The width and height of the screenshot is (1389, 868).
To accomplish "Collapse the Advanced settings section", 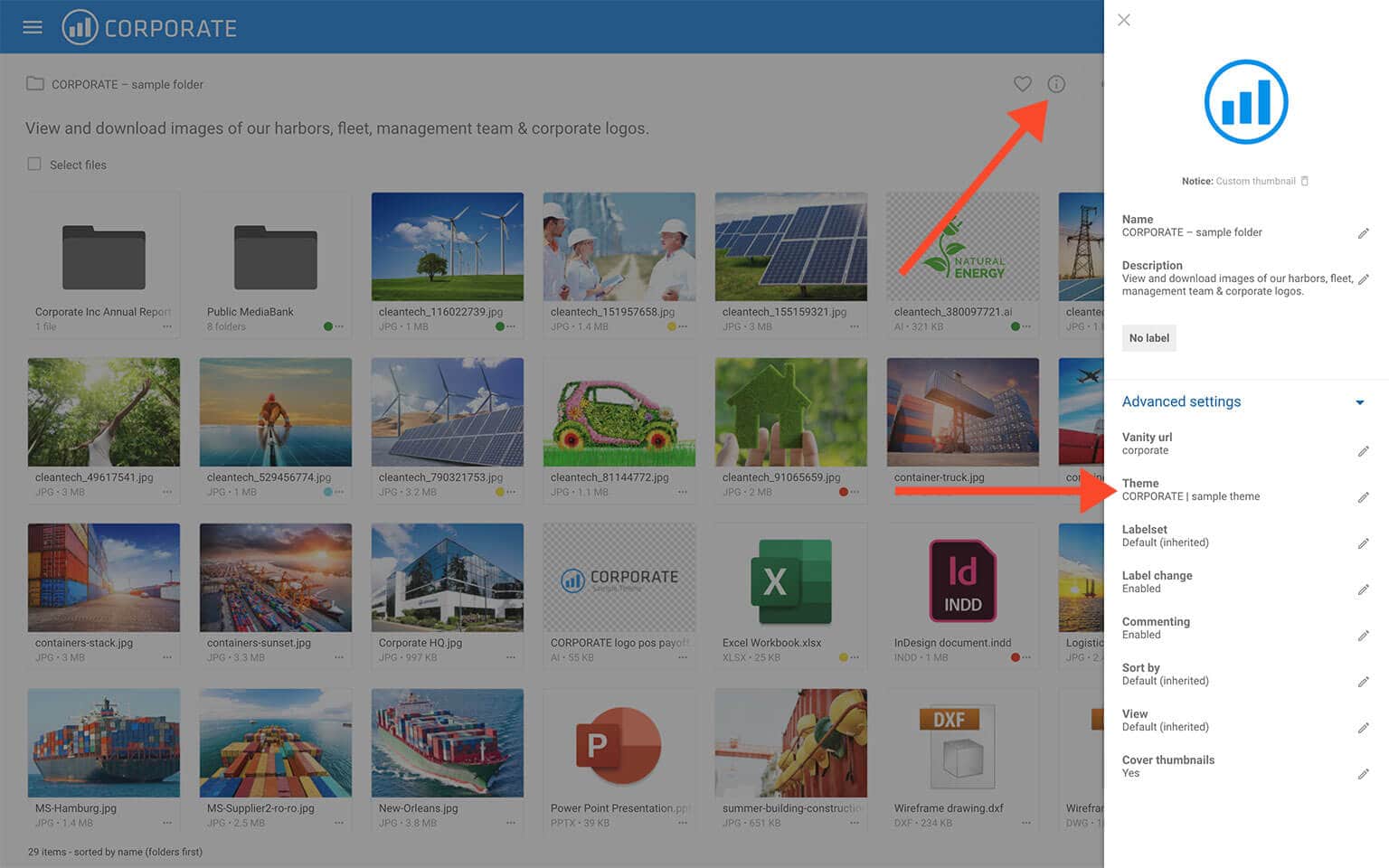I will point(1359,402).
